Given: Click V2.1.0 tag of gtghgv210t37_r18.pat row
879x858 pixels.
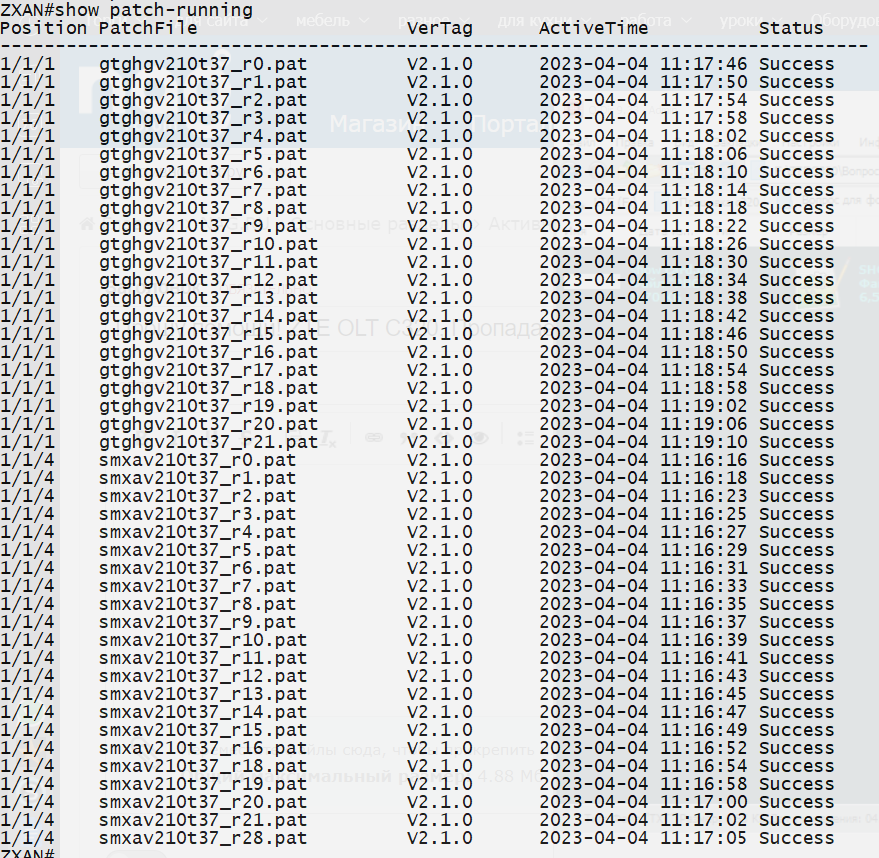Looking at the screenshot, I should (440, 388).
